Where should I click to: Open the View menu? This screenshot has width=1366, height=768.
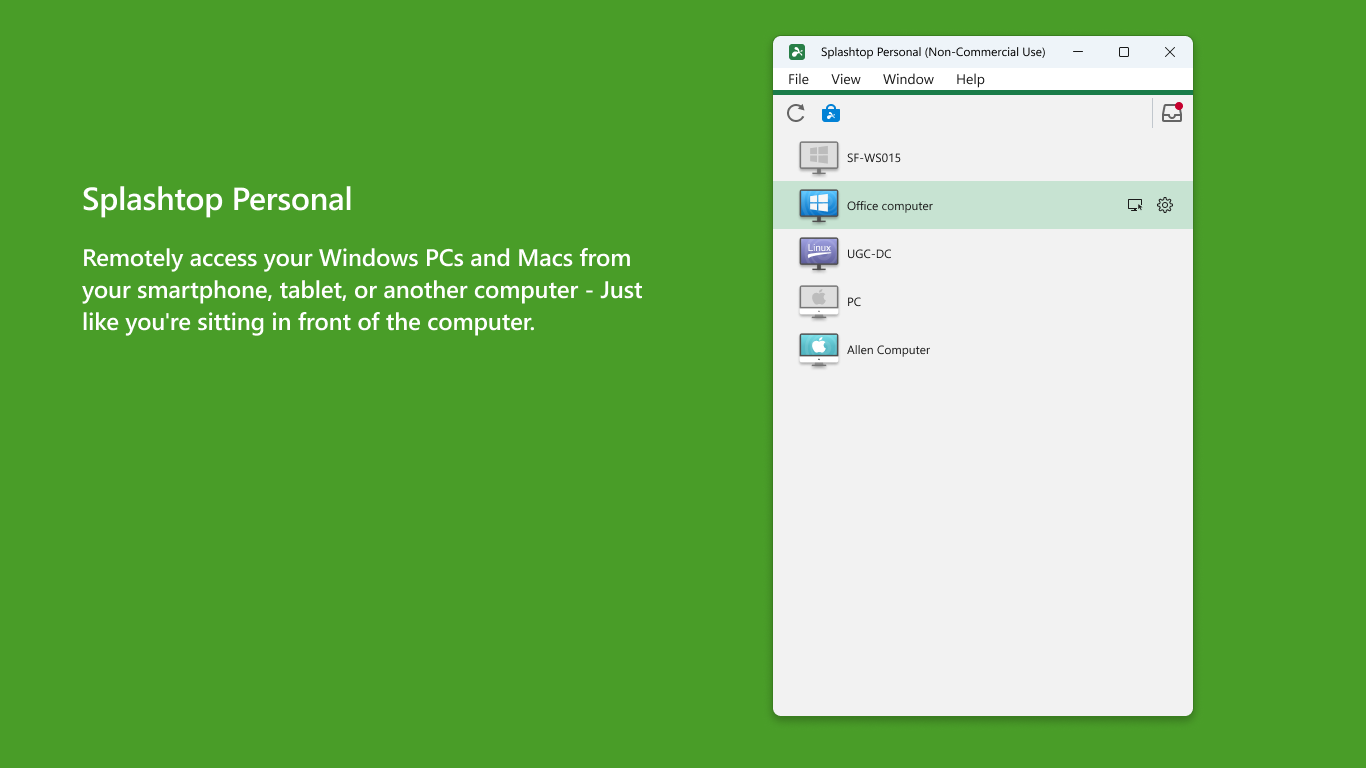845,79
